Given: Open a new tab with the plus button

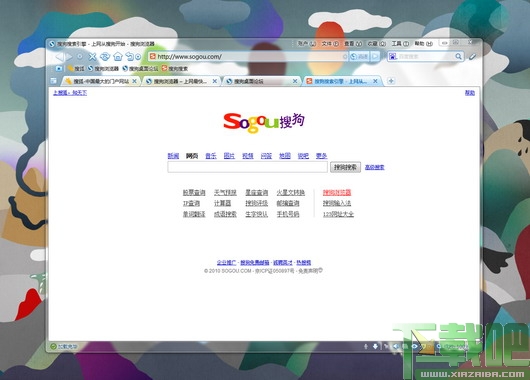Looking at the screenshot, I should click(391, 81).
